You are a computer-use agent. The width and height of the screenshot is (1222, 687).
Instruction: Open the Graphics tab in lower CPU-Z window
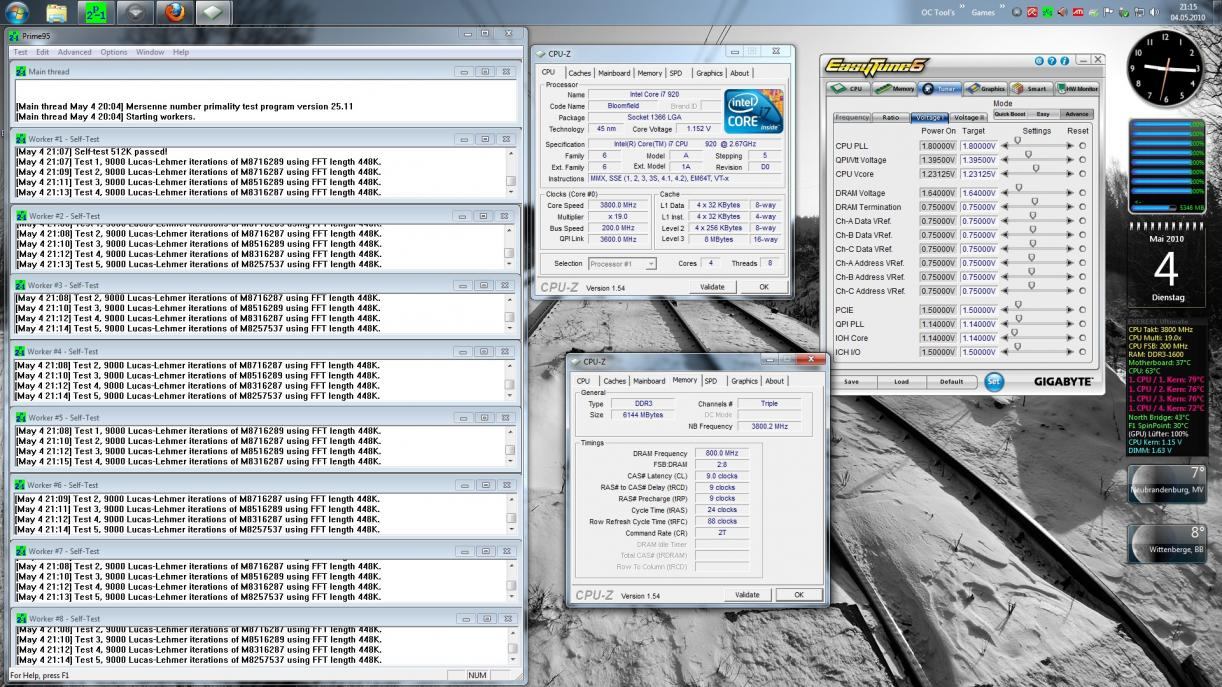pos(744,381)
